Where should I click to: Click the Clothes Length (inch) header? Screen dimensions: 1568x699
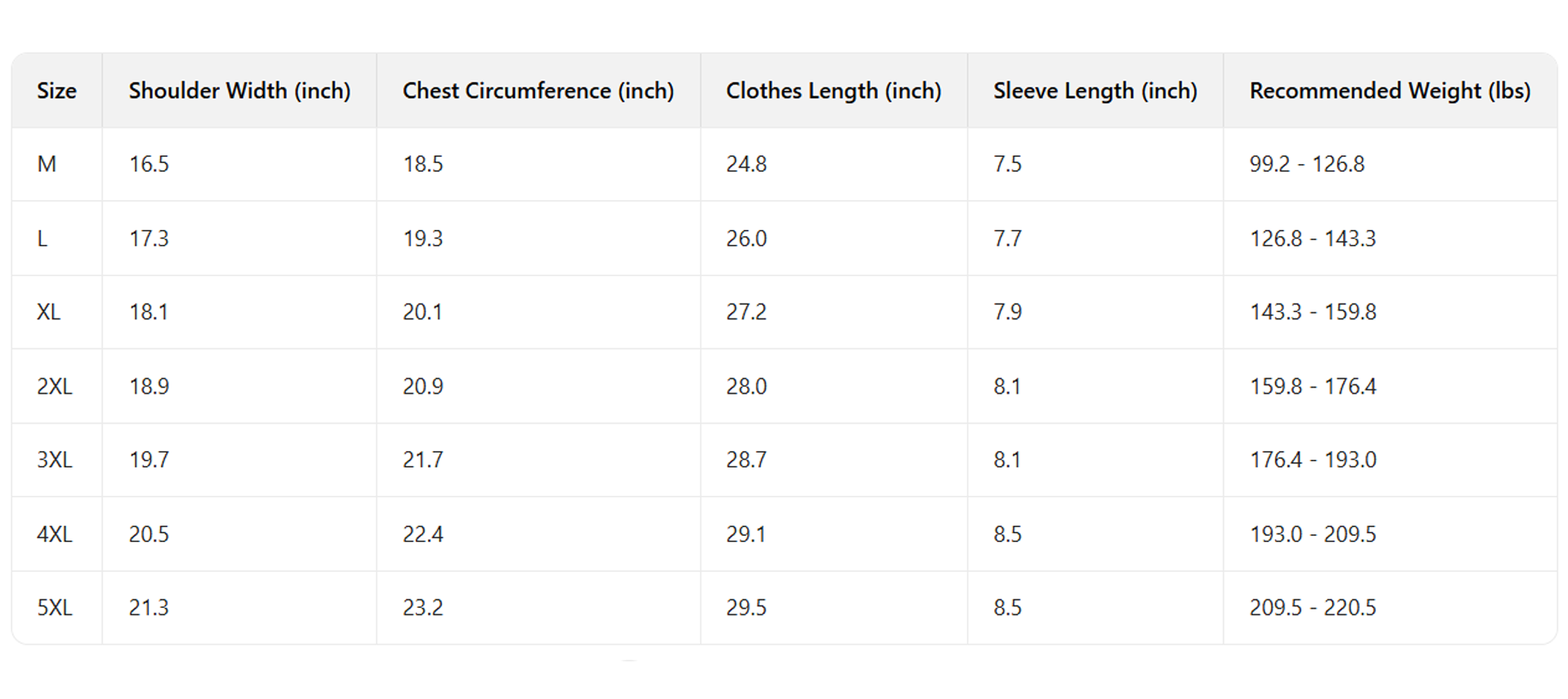coord(833,91)
